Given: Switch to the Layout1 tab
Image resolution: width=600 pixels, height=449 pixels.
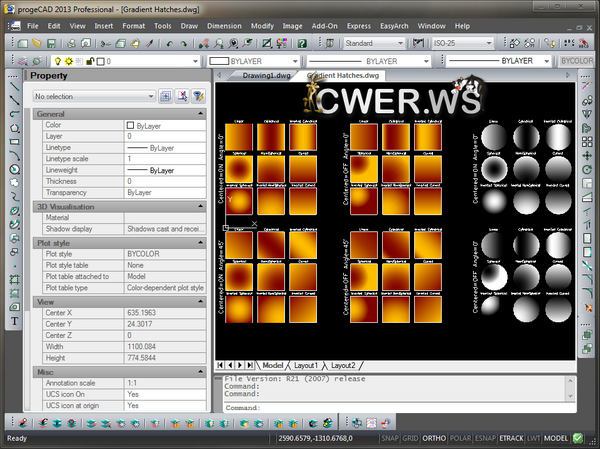Looking at the screenshot, I should 308,365.
